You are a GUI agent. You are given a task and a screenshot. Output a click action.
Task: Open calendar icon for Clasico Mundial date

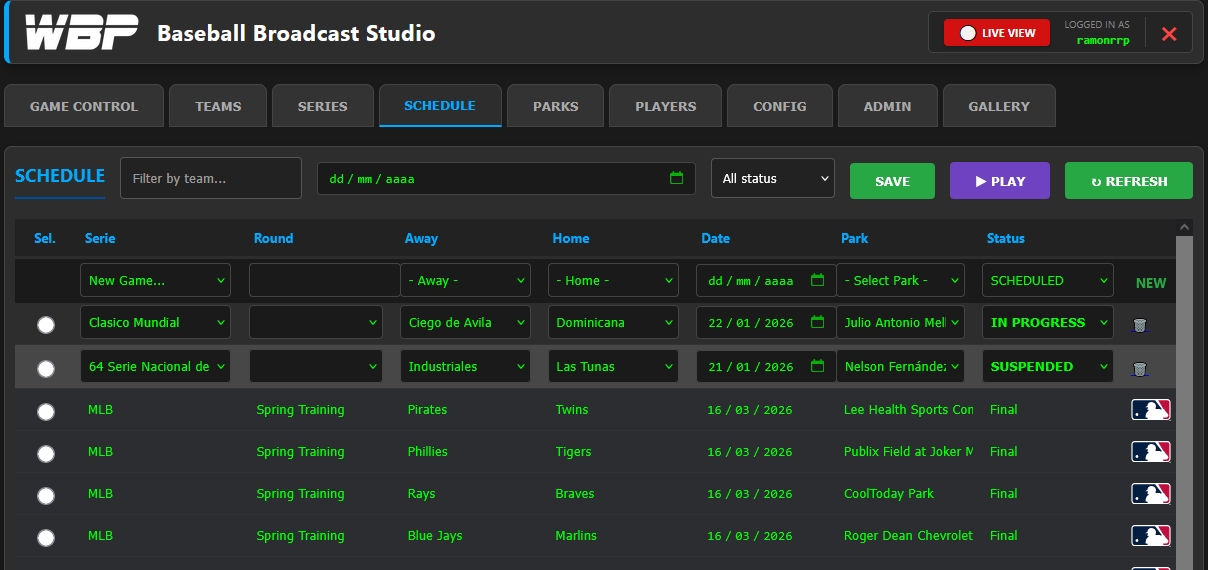click(x=817, y=323)
